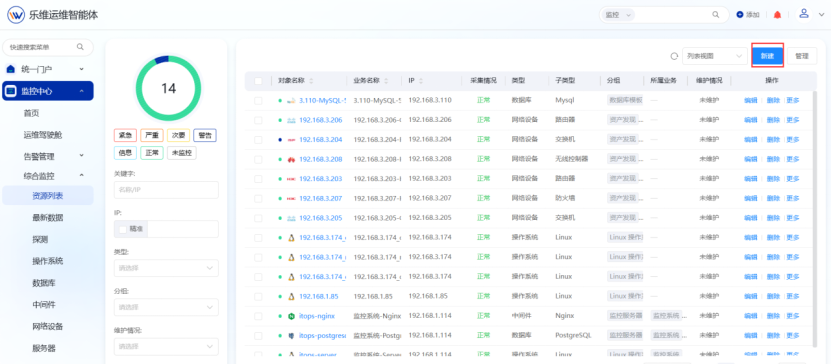Click the vendor icon in 192.168.3.203 row
The image size is (831, 364).
coord(291,179)
